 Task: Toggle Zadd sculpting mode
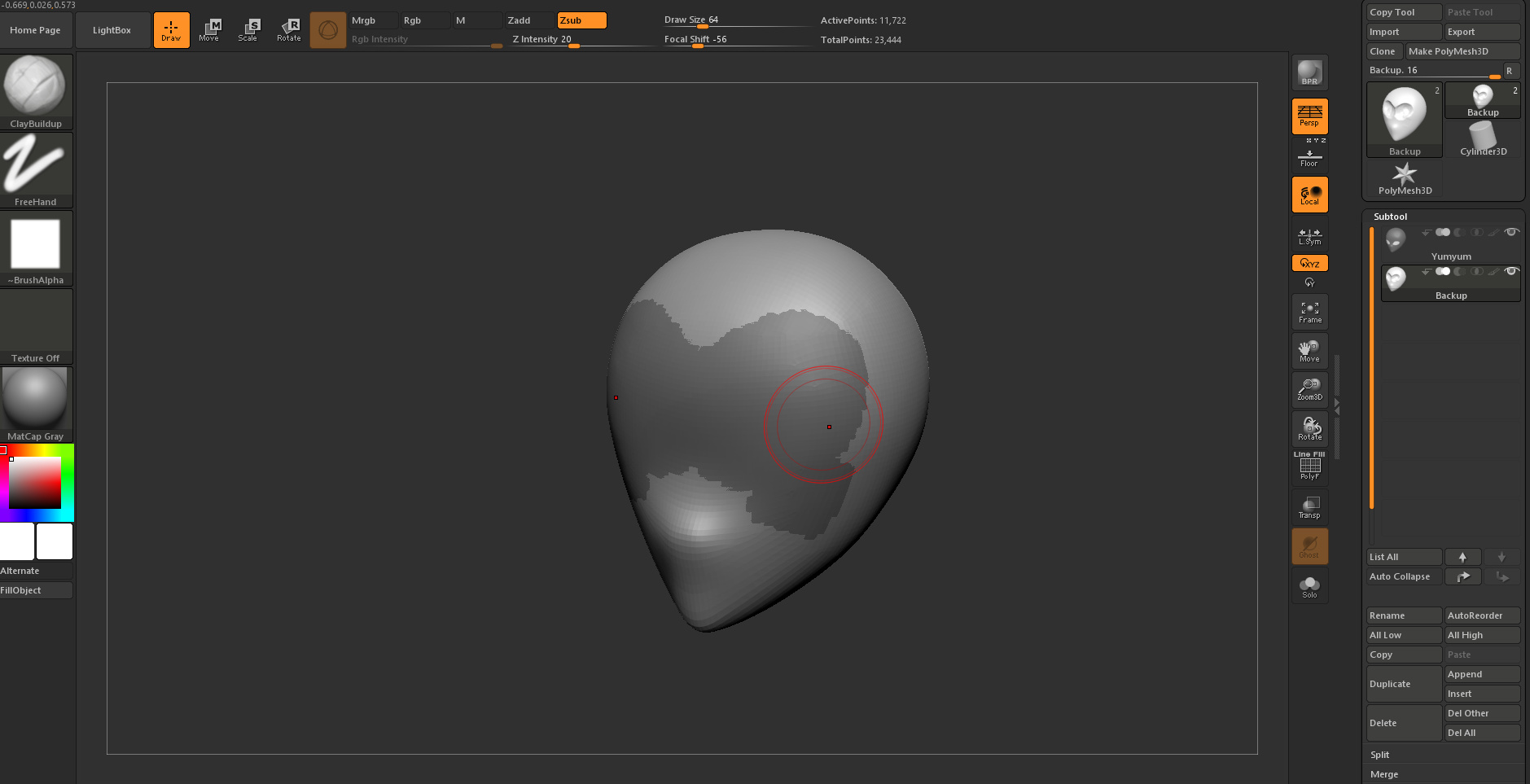pyautogui.click(x=519, y=20)
